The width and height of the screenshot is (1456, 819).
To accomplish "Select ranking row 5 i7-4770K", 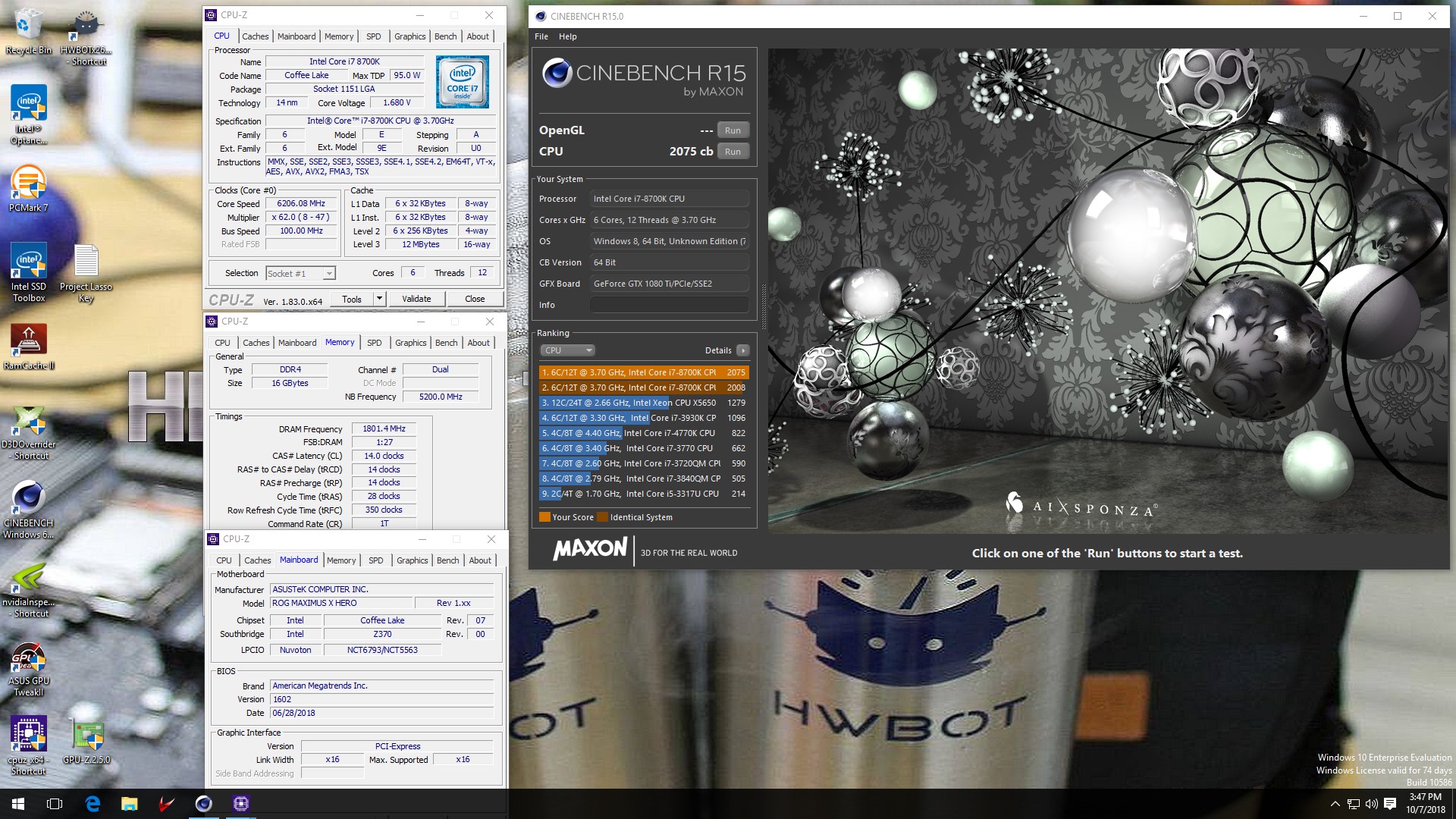I will [644, 433].
